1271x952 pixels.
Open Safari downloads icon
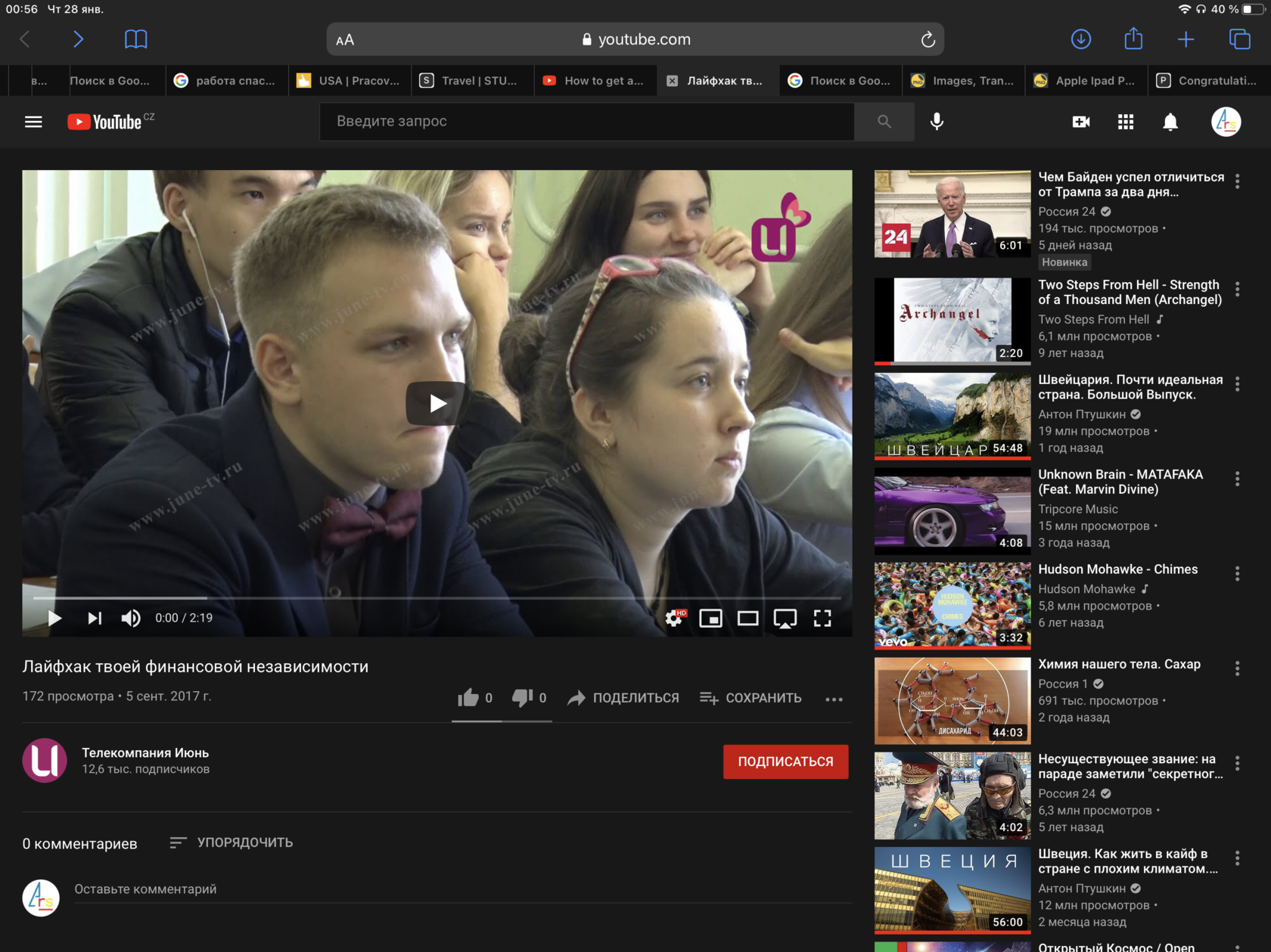tap(1081, 39)
